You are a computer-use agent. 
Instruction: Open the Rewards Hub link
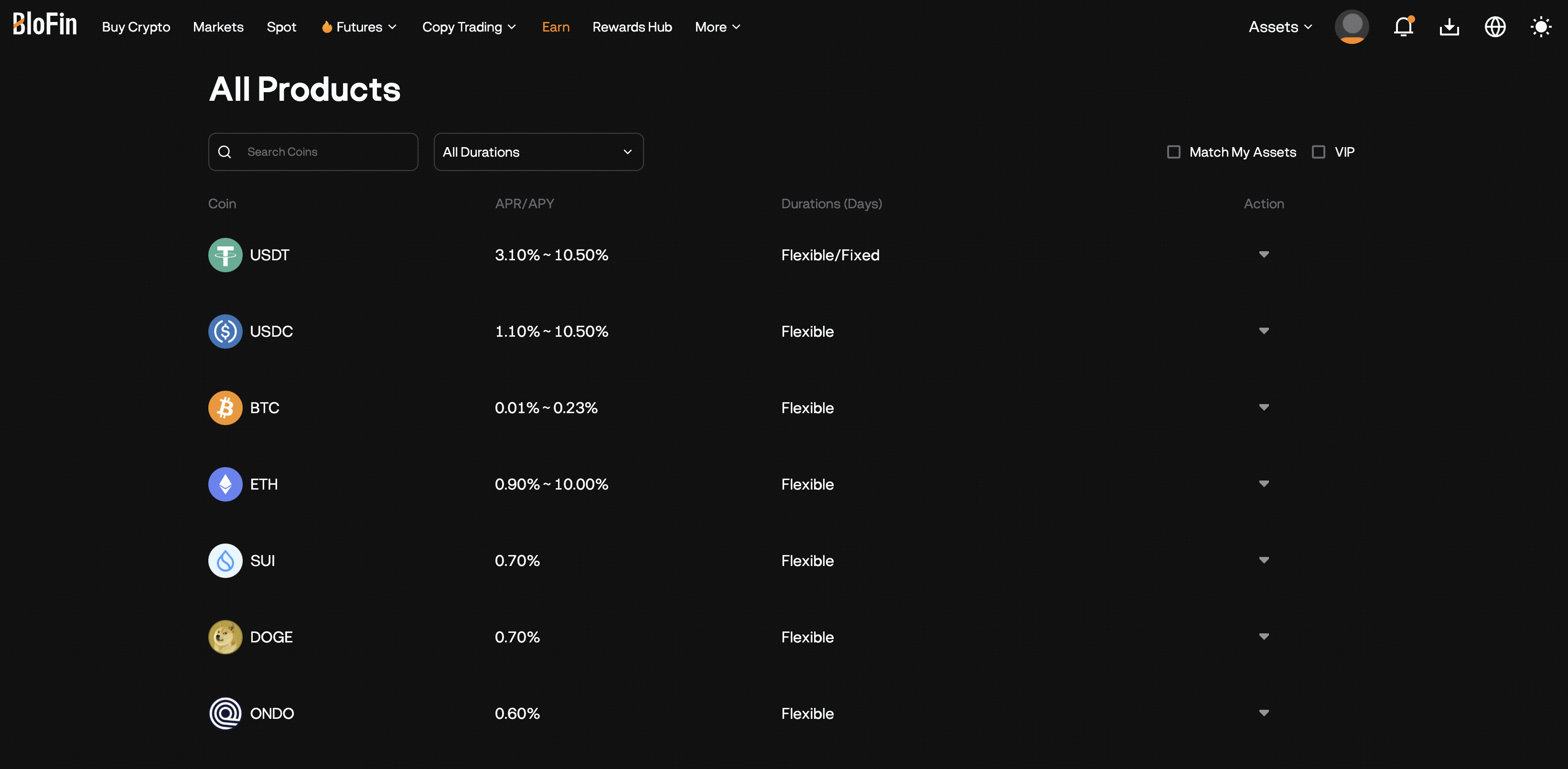pyautogui.click(x=632, y=27)
